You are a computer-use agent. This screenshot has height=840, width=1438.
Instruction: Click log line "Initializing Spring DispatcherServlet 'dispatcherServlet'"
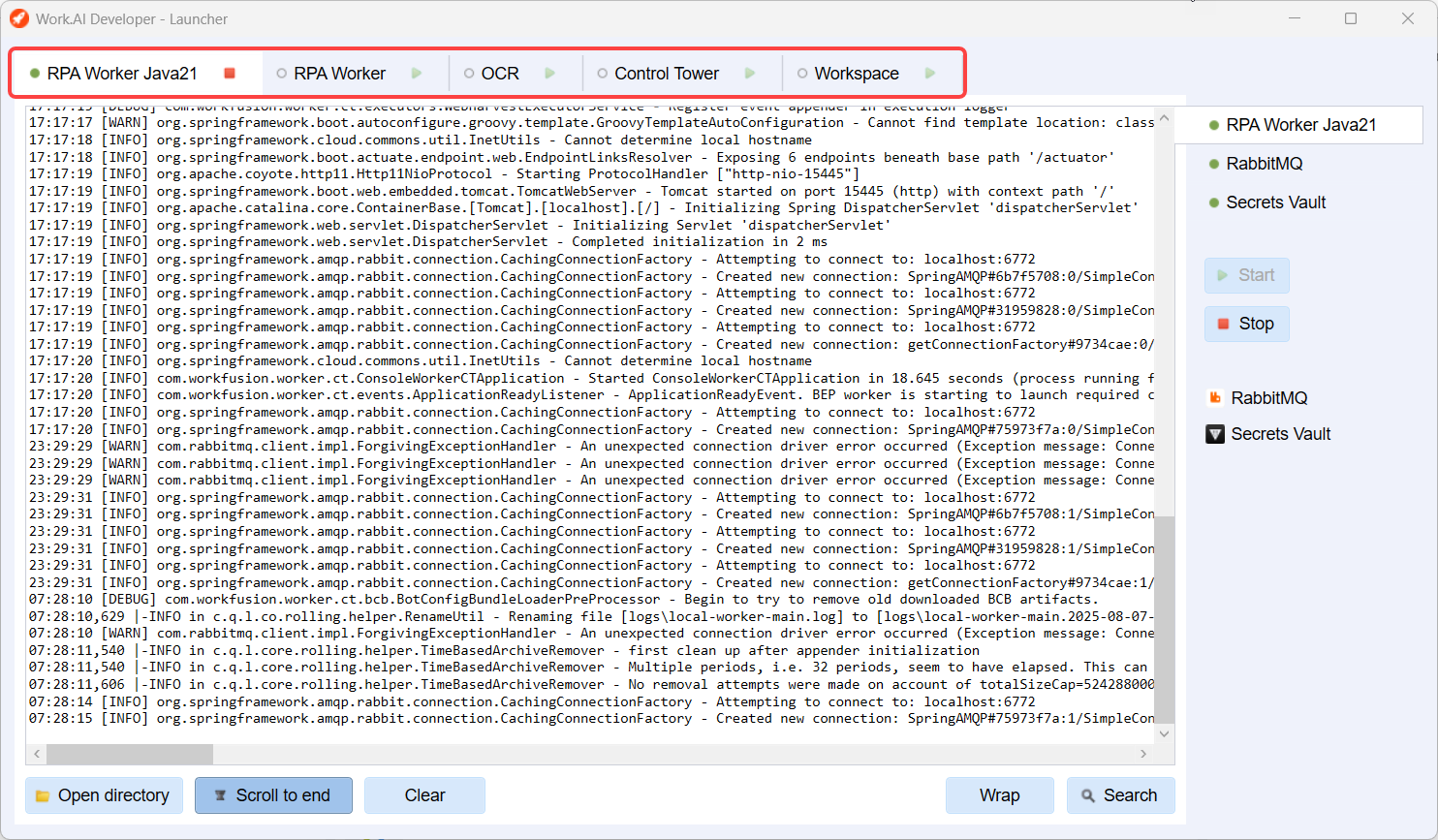click(x=583, y=208)
